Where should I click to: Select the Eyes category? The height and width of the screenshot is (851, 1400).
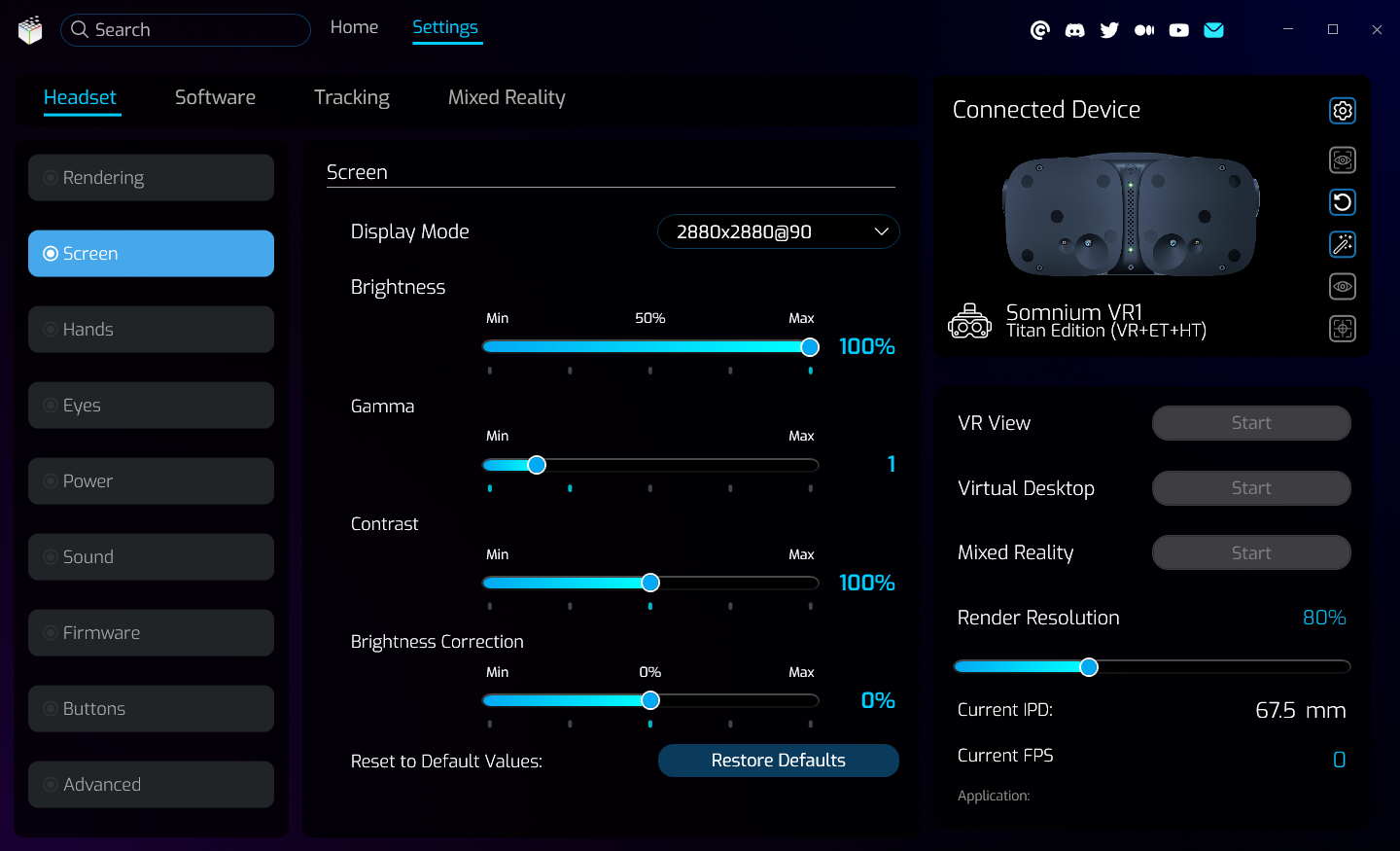click(x=151, y=406)
